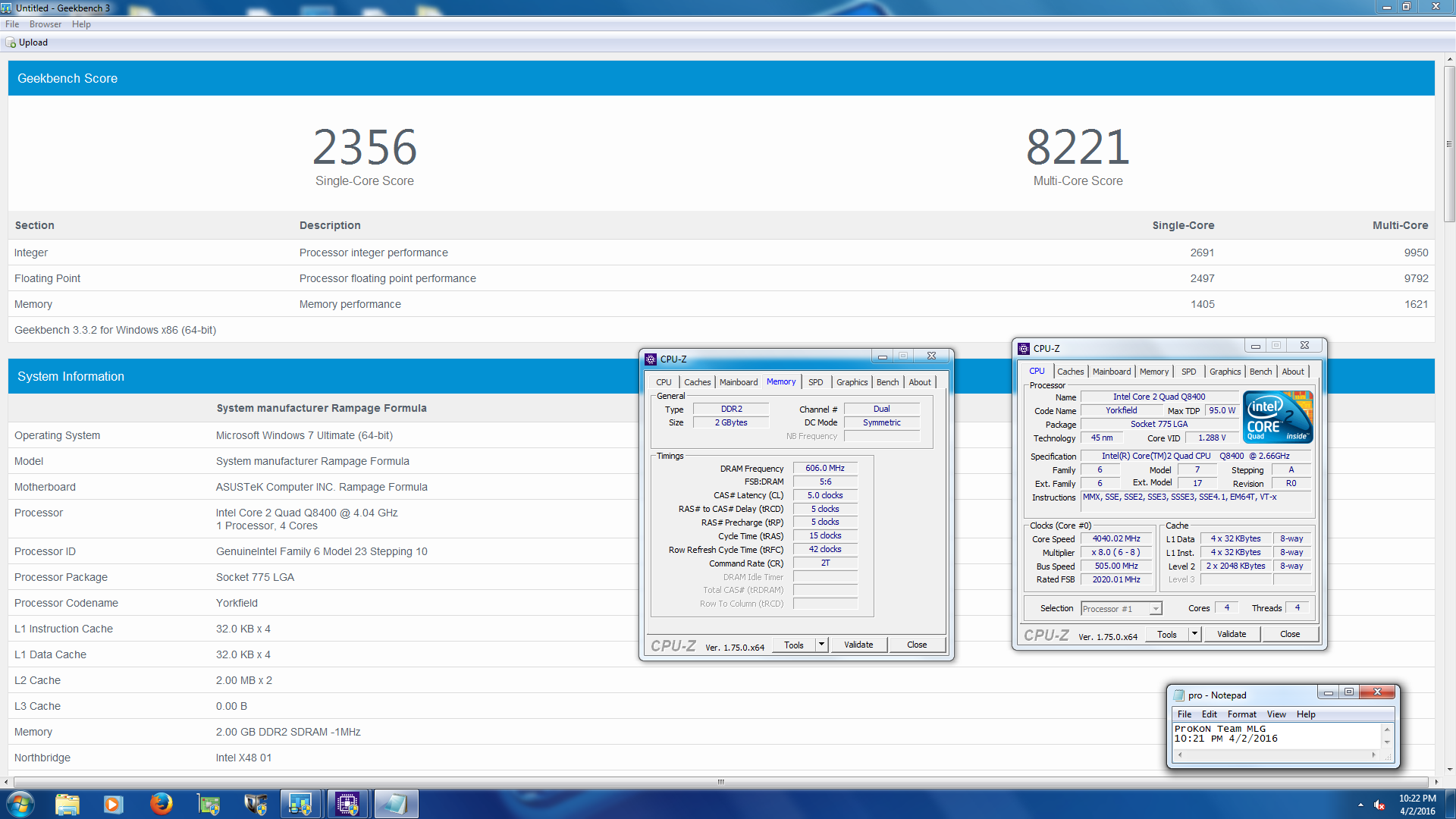The image size is (1456, 819).
Task: Restore down the Geekbench window
Action: coord(1405,6)
